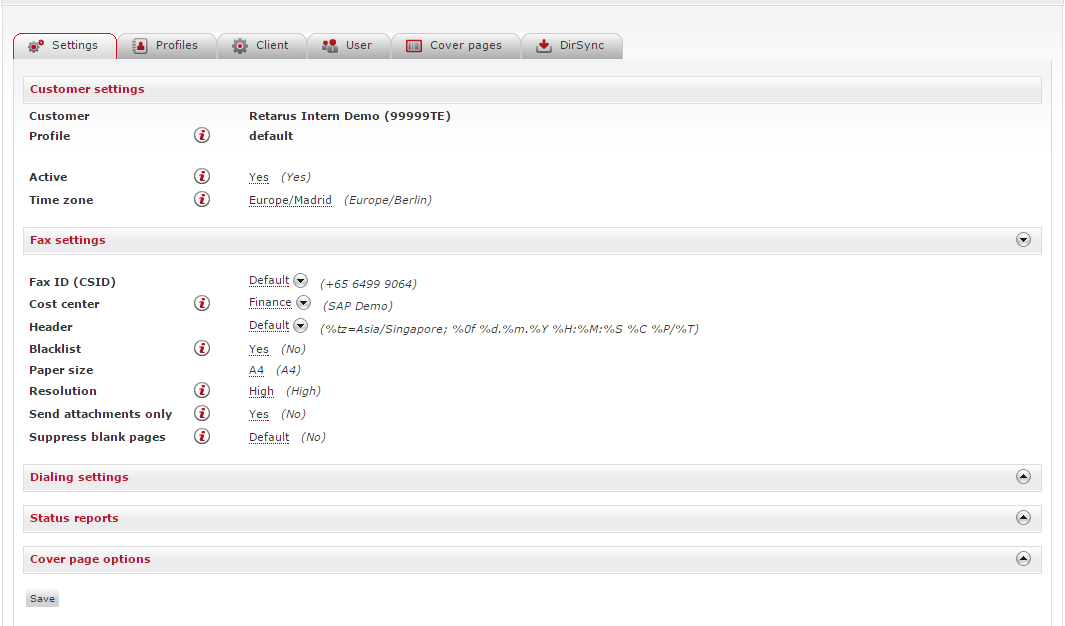
Task: Open the Resolution setting info icon
Action: point(201,390)
